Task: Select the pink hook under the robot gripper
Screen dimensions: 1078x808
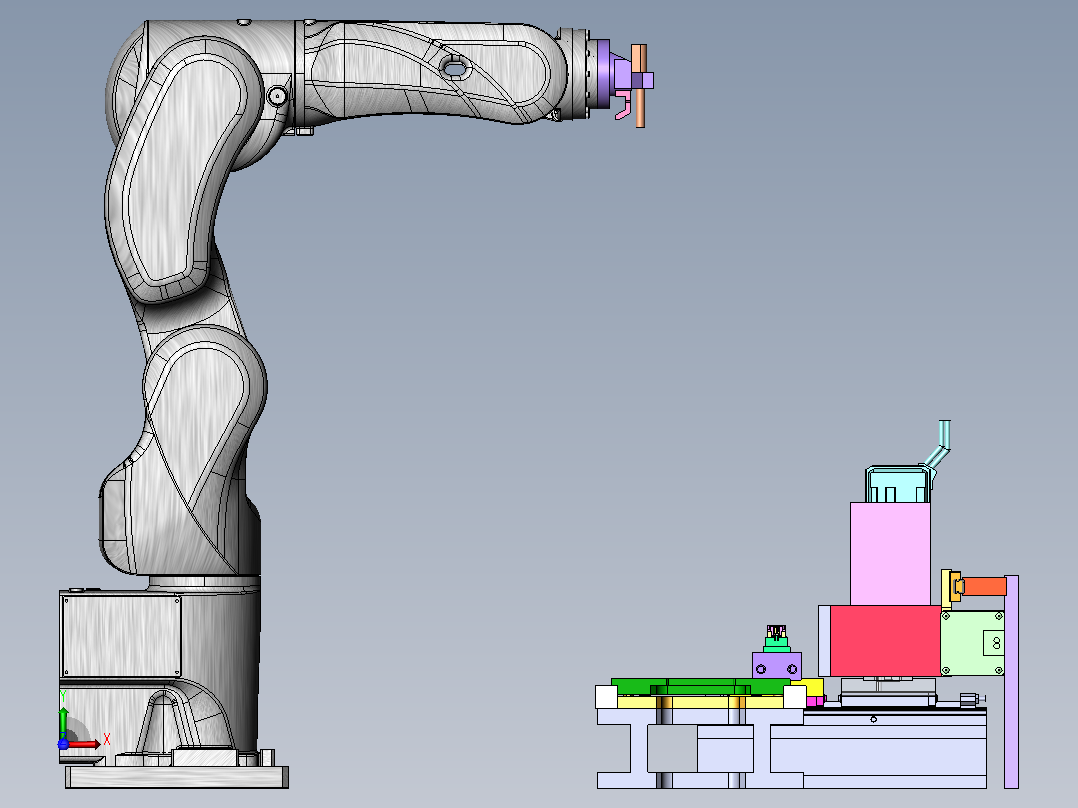Action: pos(624,105)
